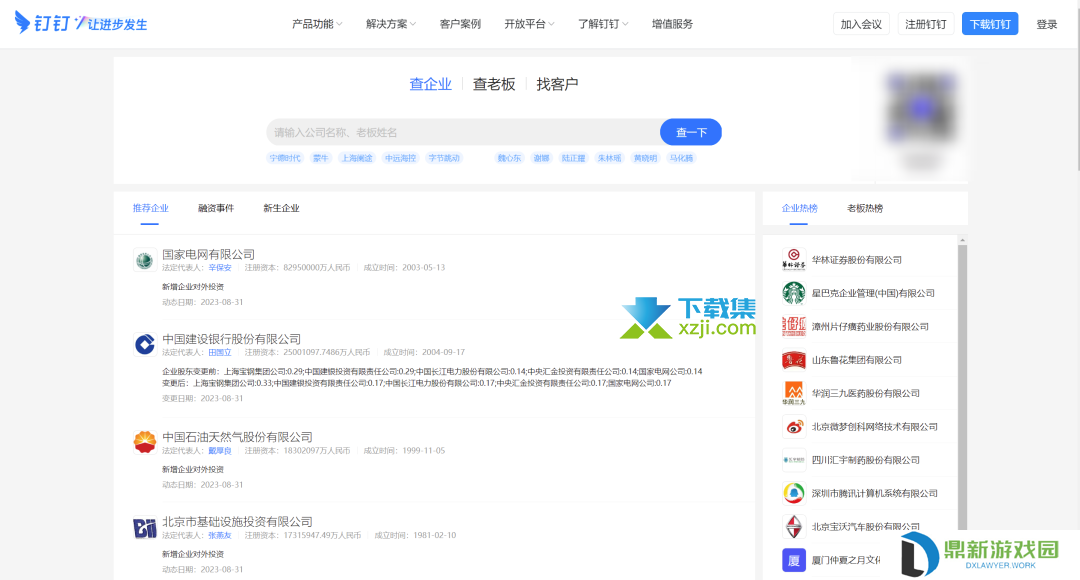
Task: Click the 北京市基础设施投资 logo icon
Action: click(x=145, y=528)
